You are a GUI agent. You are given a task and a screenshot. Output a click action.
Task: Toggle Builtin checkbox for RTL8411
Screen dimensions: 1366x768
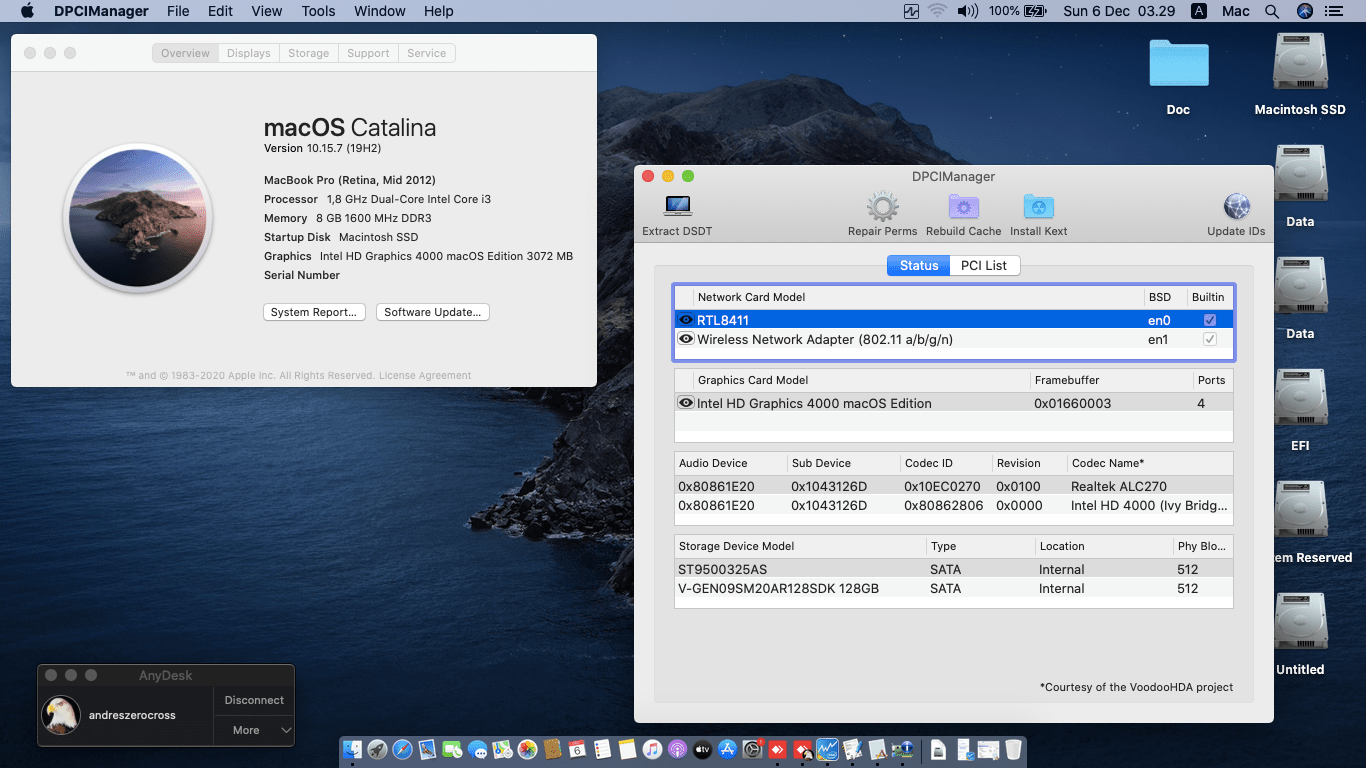point(1210,320)
